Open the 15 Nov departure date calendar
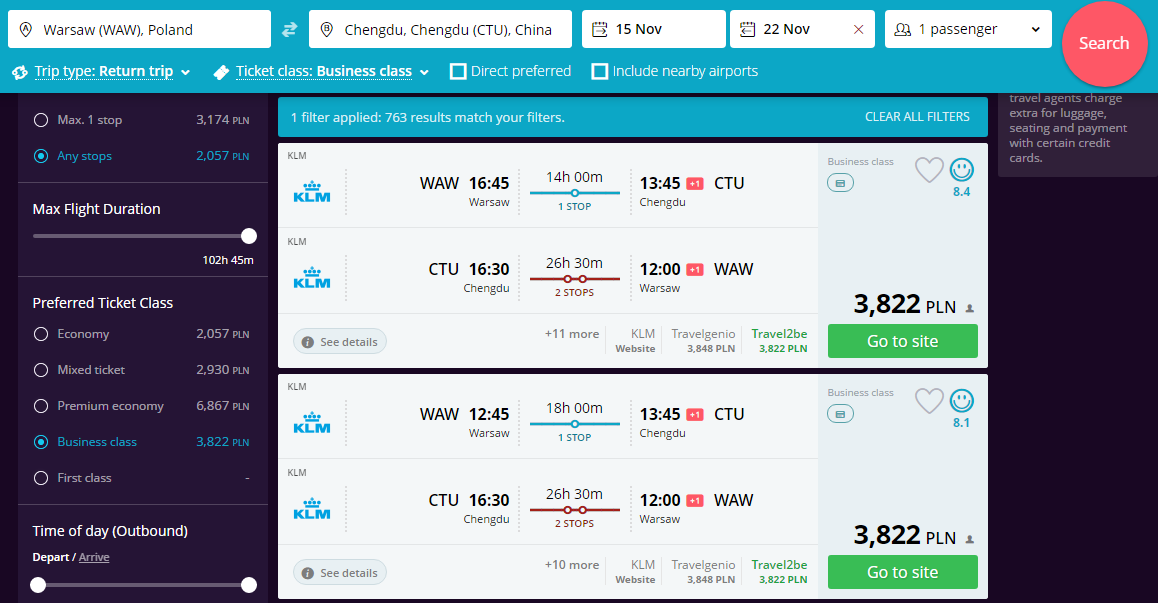 [654, 29]
